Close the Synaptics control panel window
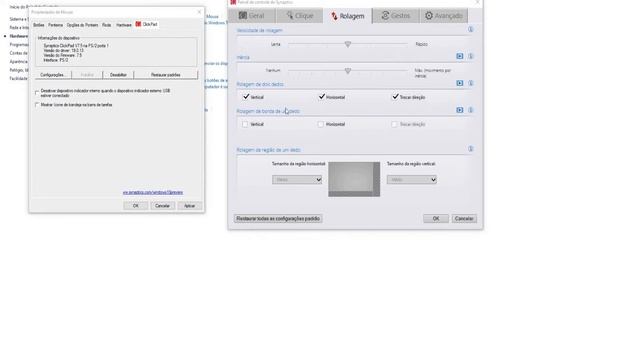 coord(477,2)
